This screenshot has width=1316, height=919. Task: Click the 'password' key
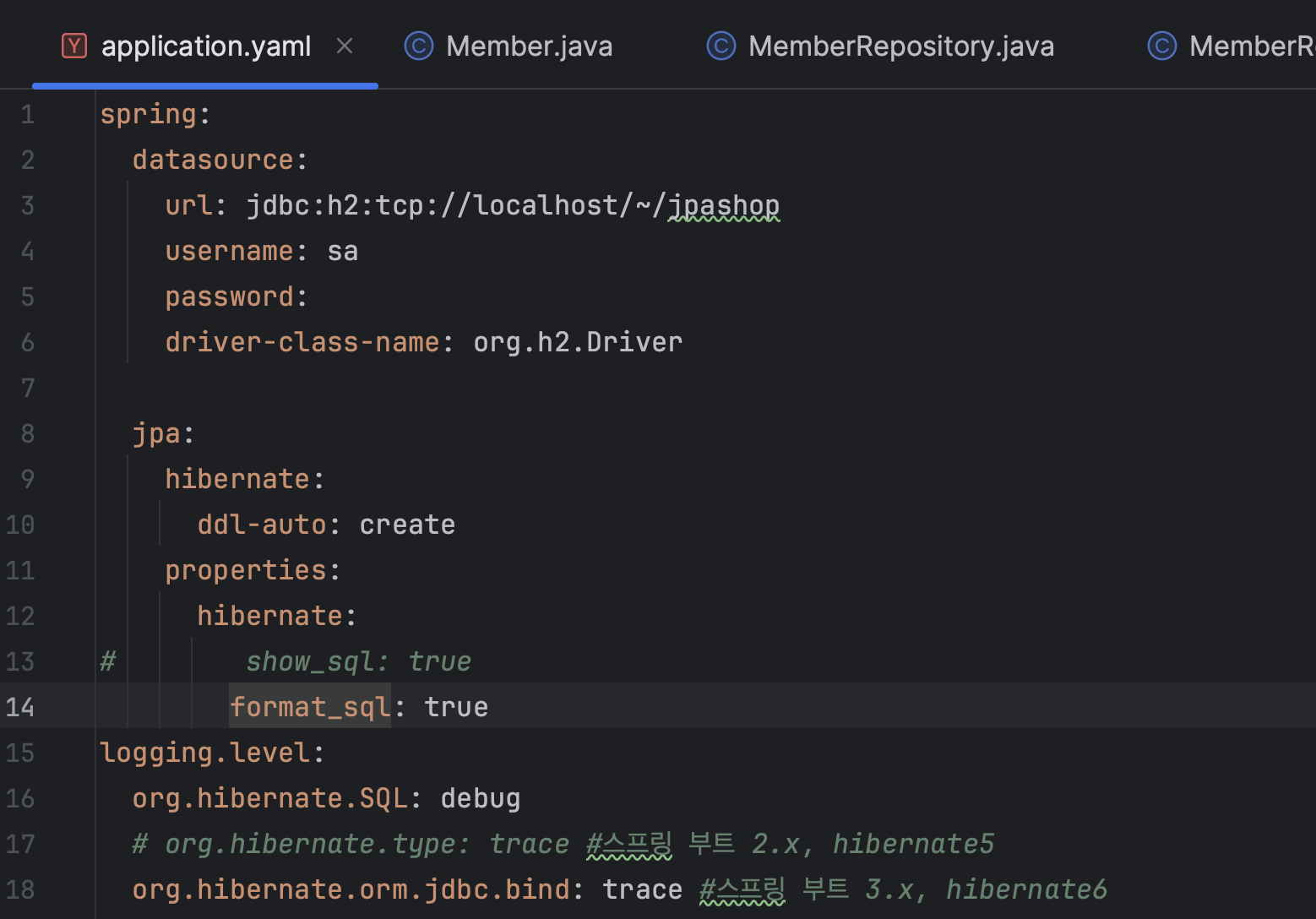(x=229, y=296)
